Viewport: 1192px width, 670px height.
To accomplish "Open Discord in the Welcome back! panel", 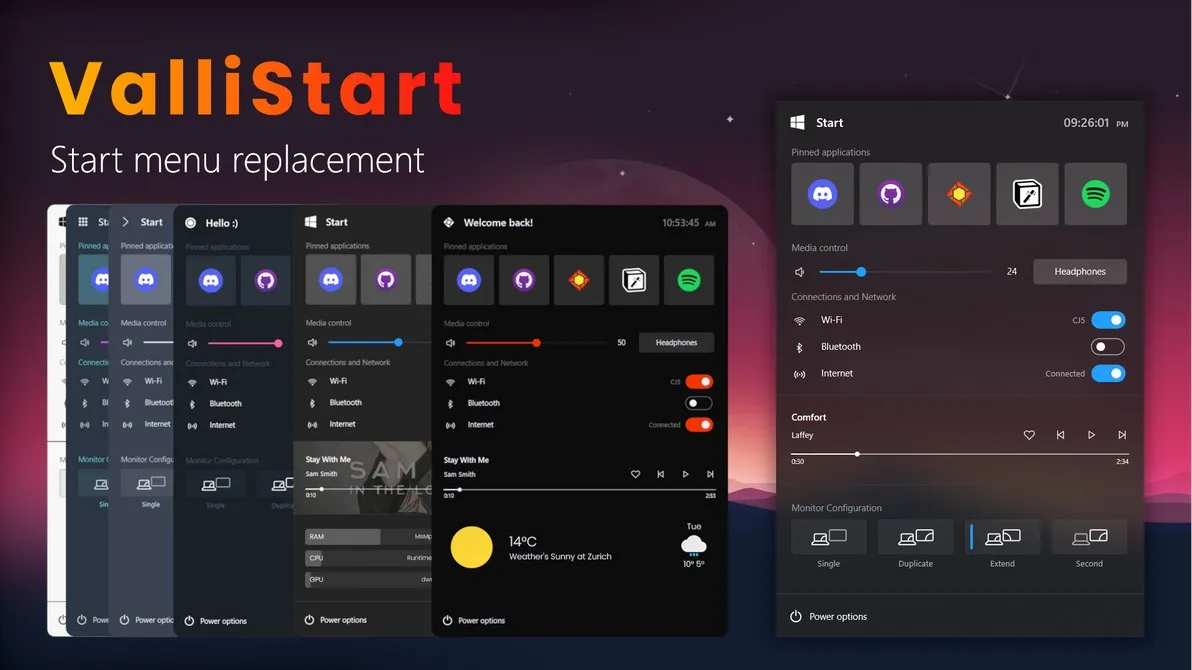I will point(468,280).
